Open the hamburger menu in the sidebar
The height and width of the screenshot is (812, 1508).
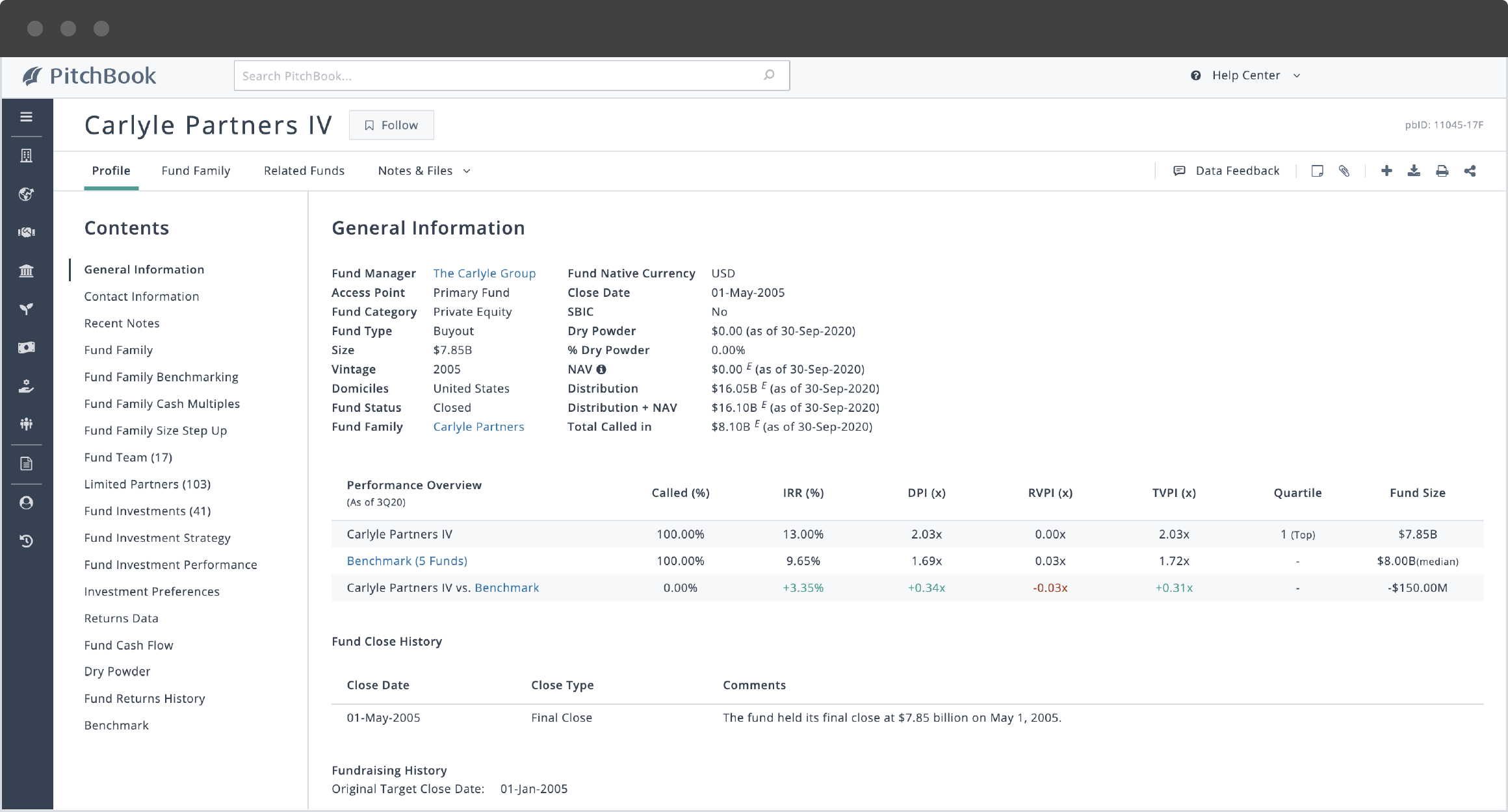pyautogui.click(x=26, y=117)
